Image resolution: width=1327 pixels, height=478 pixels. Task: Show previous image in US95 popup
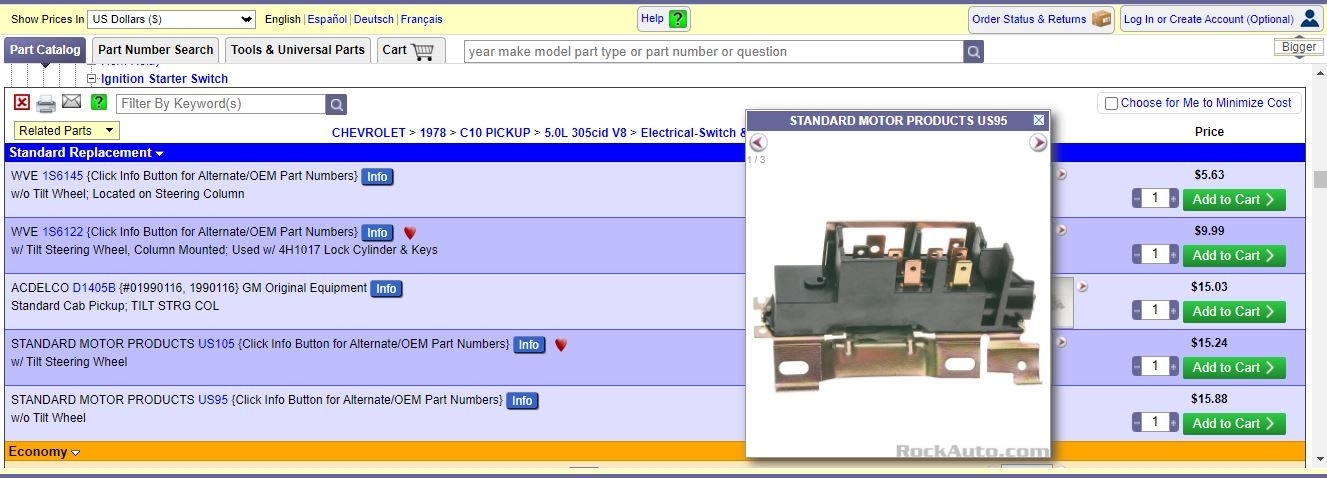(x=758, y=143)
